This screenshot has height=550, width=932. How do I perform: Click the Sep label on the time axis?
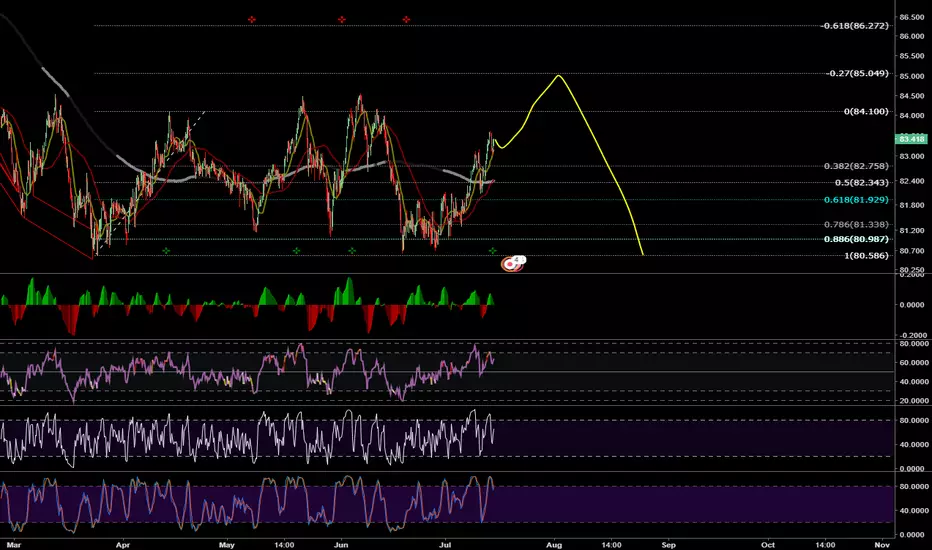click(669, 545)
